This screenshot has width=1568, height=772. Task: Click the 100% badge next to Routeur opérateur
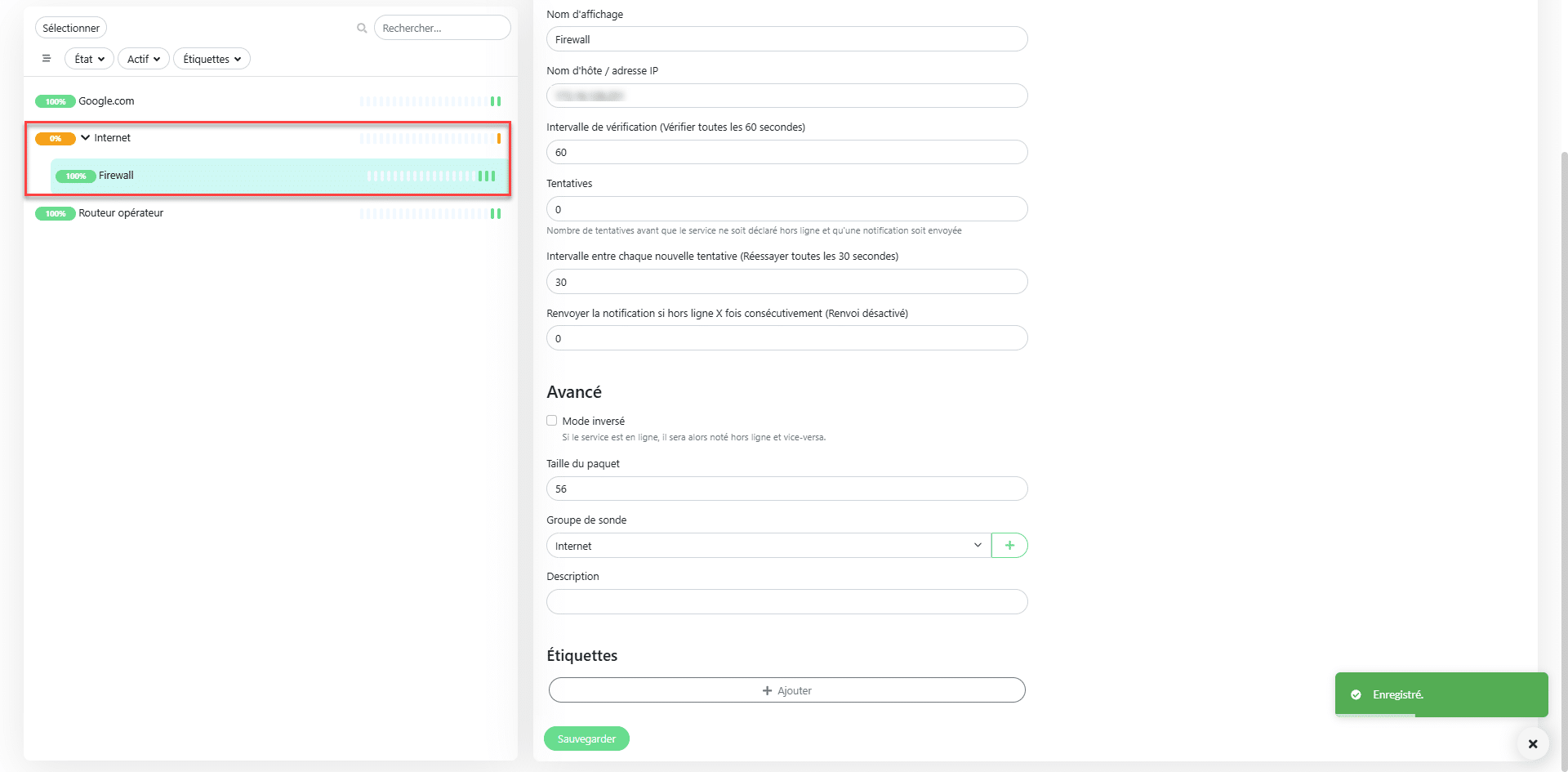pos(55,214)
